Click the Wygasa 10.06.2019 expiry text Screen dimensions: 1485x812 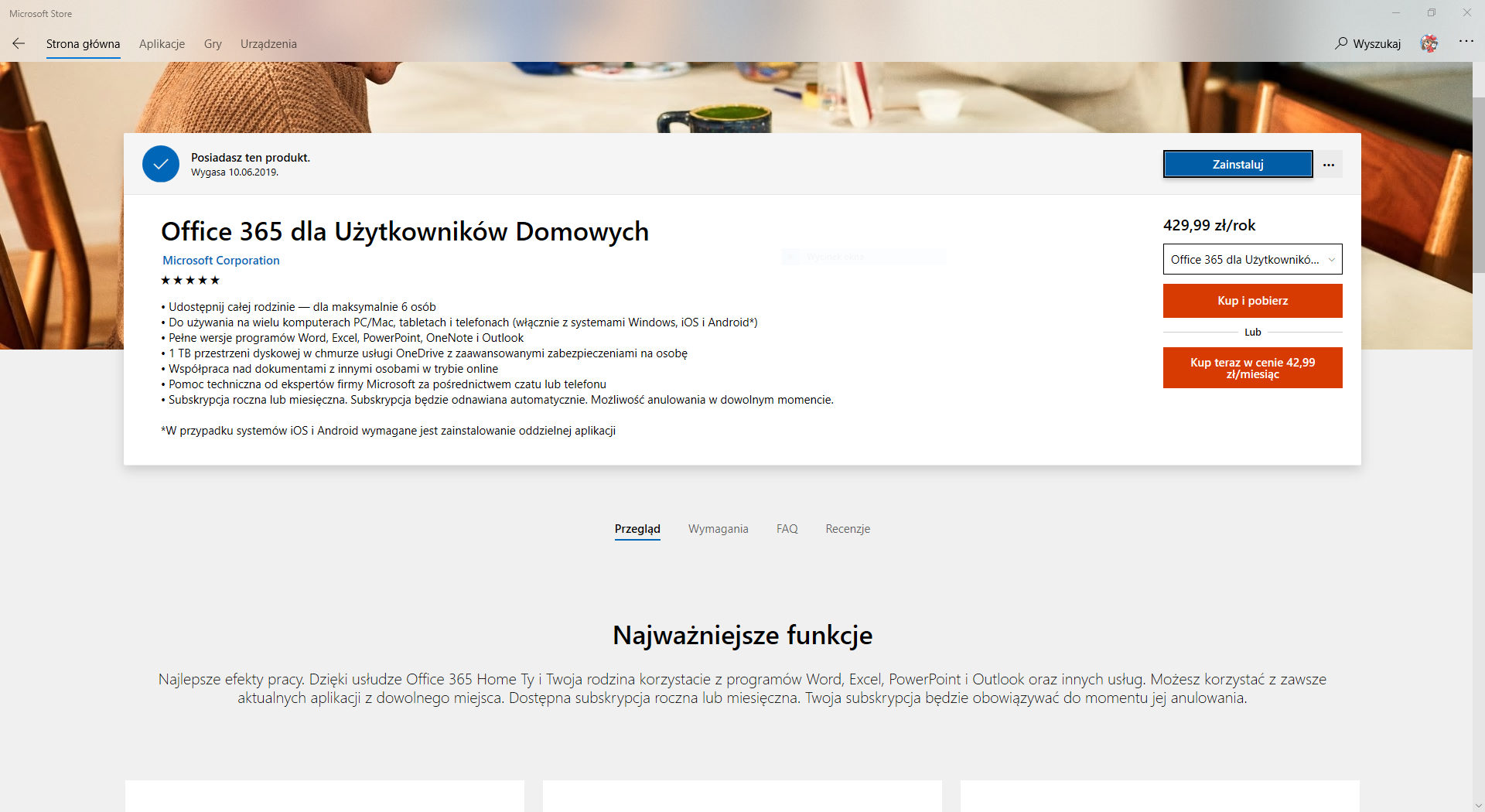point(234,172)
